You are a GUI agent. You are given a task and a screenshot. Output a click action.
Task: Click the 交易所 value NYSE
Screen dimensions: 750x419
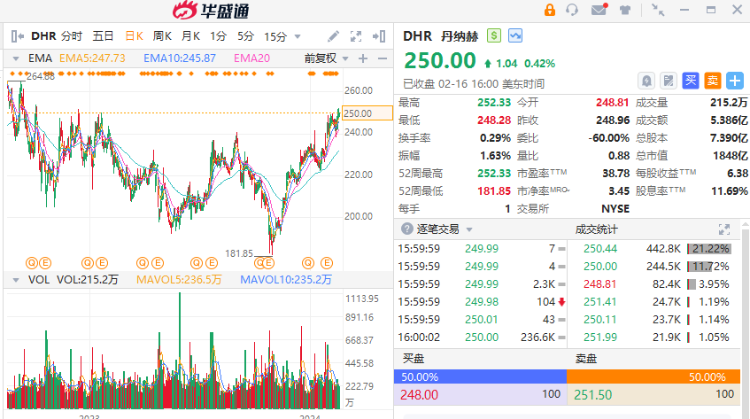coord(615,209)
